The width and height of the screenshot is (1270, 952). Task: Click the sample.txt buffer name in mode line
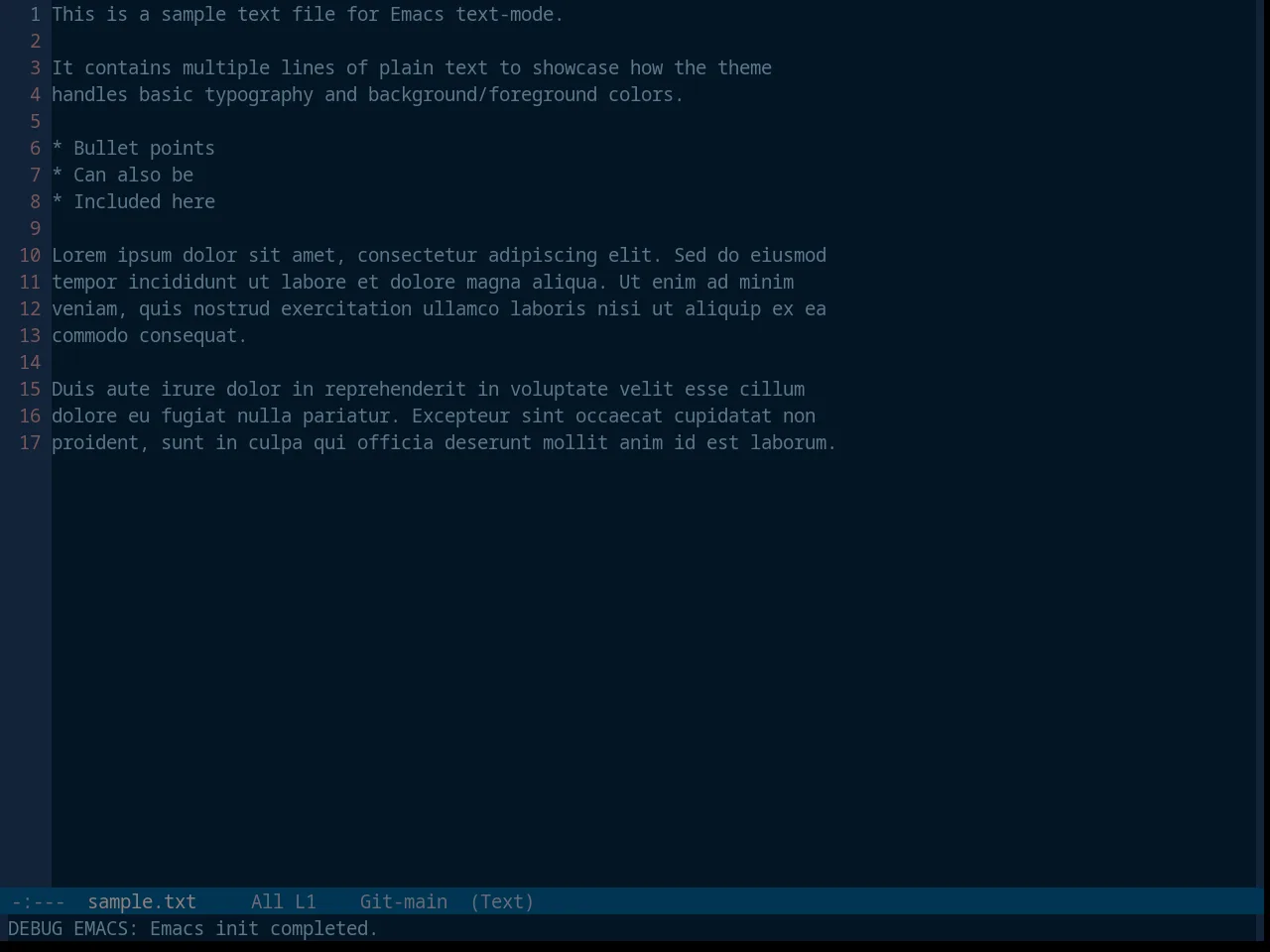(x=142, y=901)
